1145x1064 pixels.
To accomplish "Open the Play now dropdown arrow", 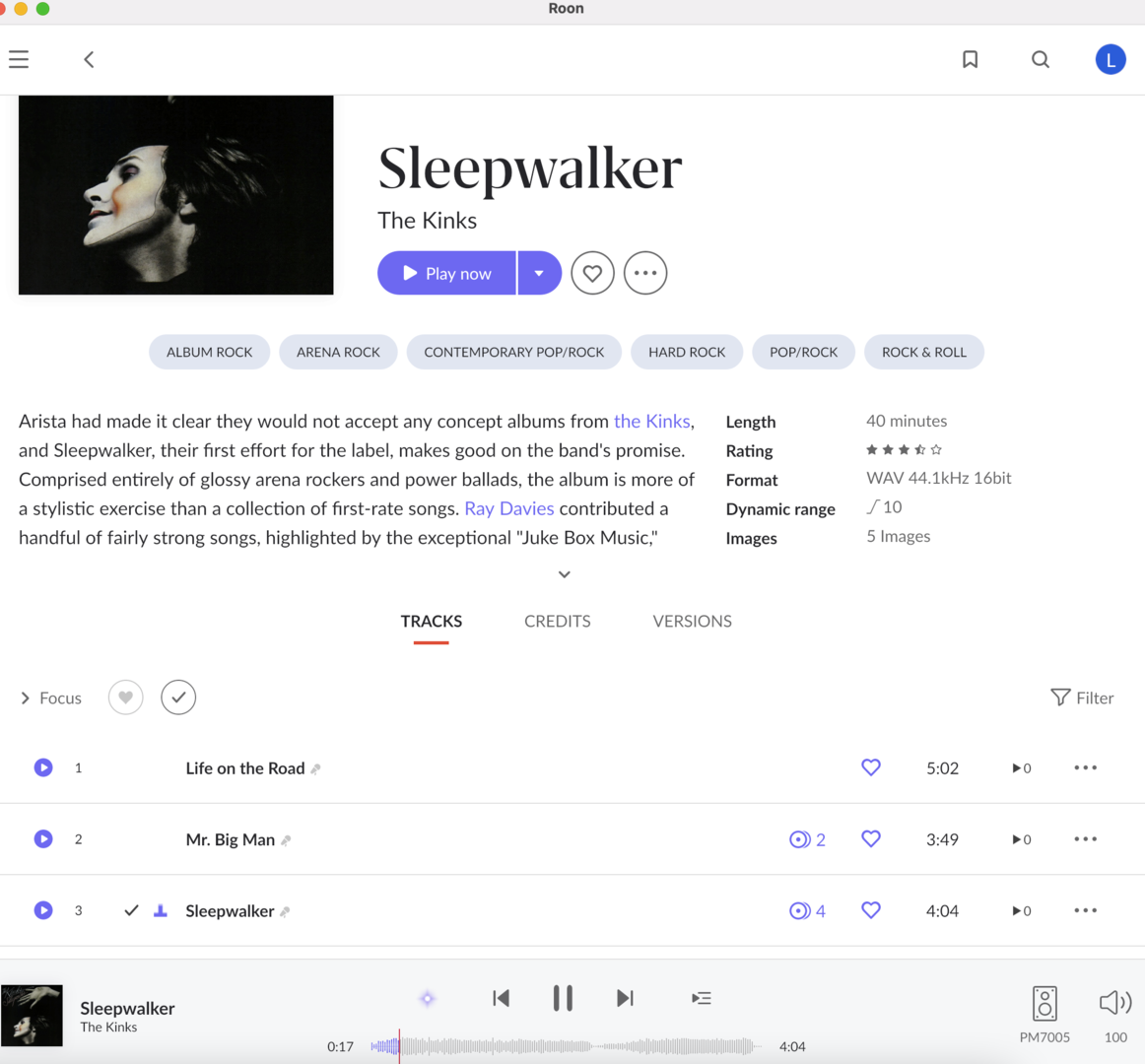I will click(x=540, y=273).
